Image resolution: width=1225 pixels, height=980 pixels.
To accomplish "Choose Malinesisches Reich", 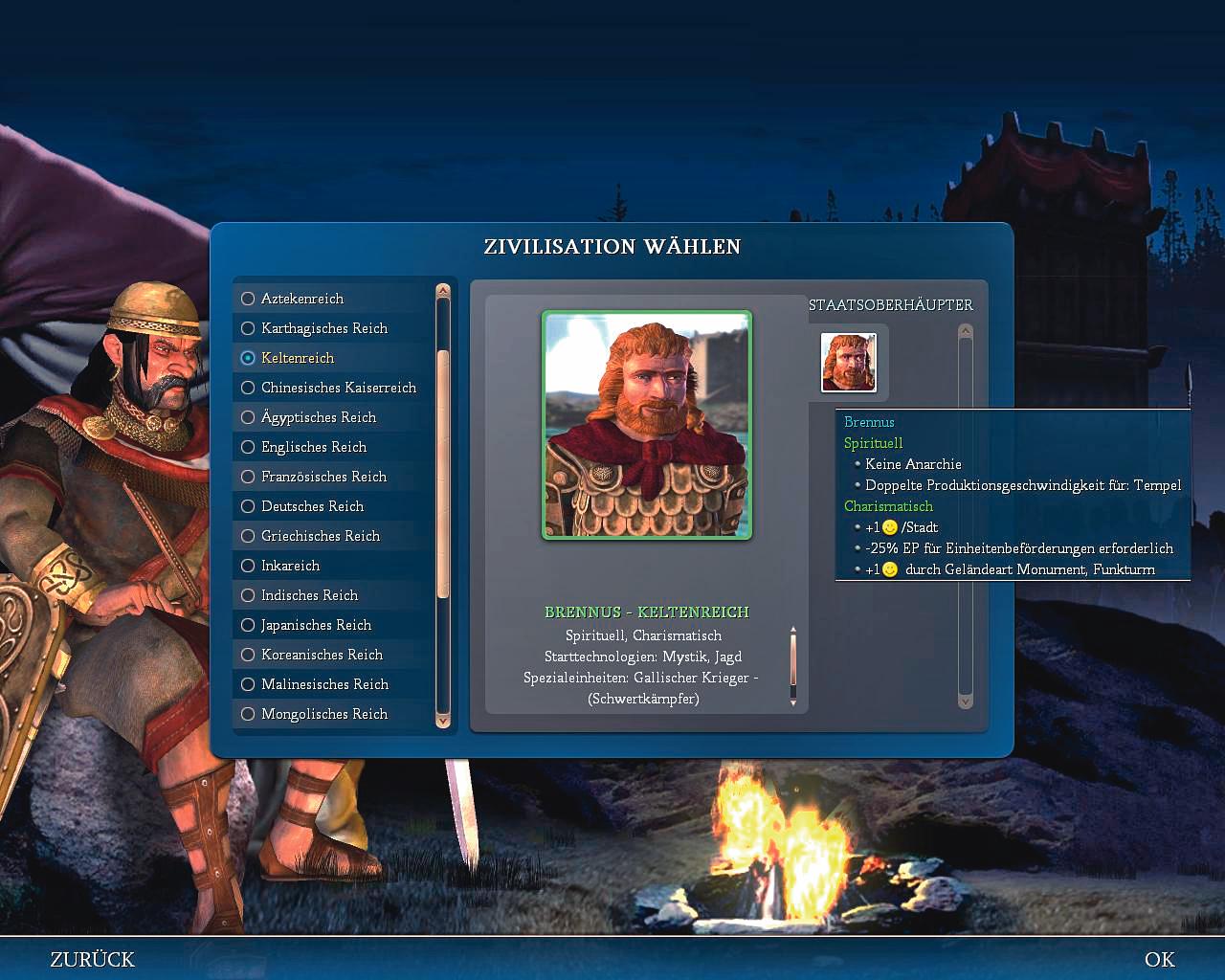I will click(x=332, y=684).
